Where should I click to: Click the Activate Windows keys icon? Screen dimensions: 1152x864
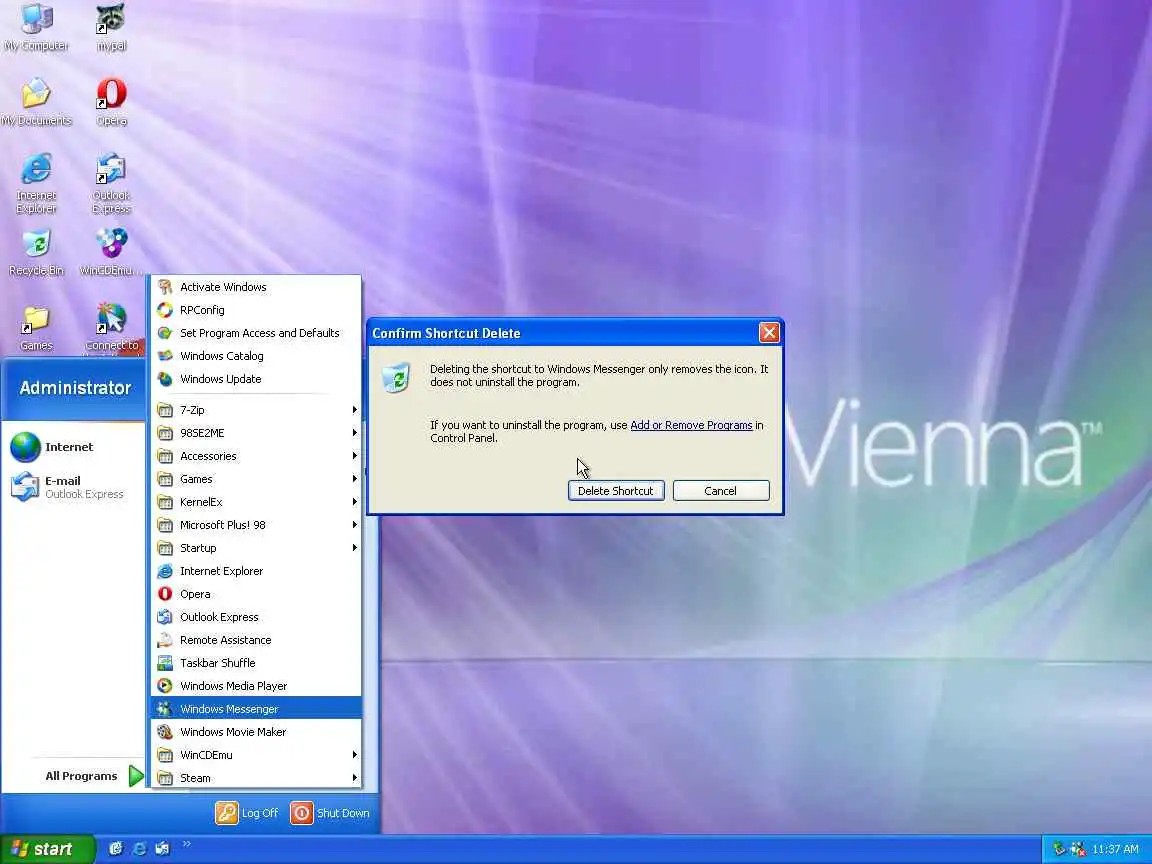coord(165,287)
